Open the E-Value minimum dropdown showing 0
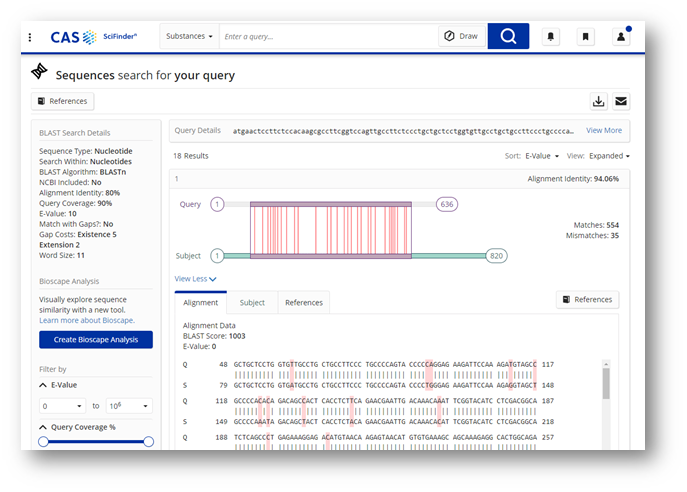The image size is (687, 492). pos(62,406)
